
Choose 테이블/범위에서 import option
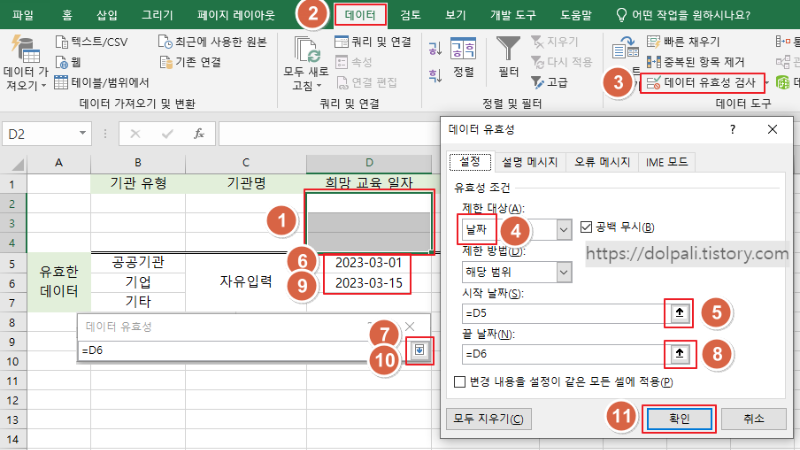[102, 82]
